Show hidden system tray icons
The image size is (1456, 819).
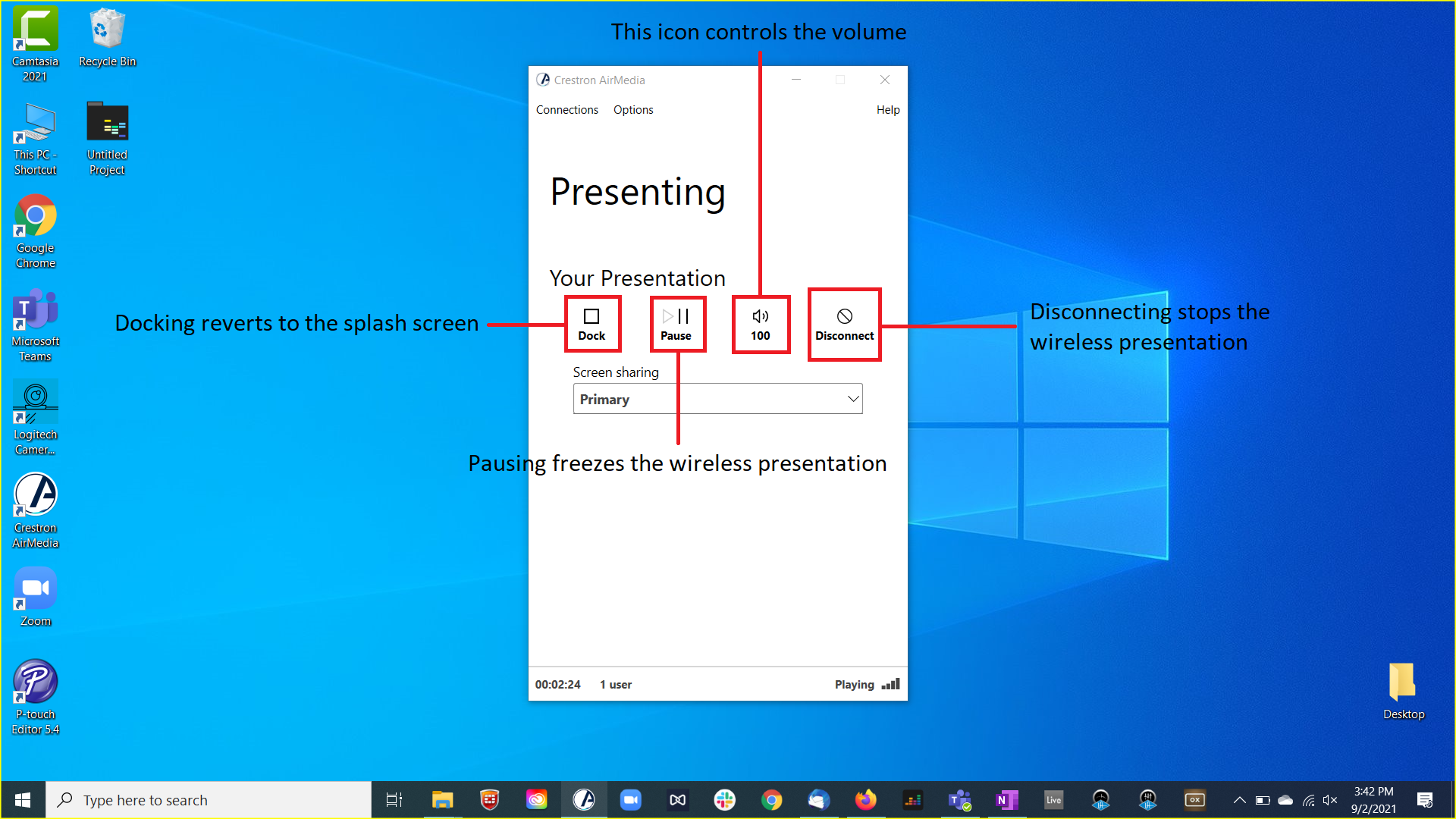(x=1240, y=800)
